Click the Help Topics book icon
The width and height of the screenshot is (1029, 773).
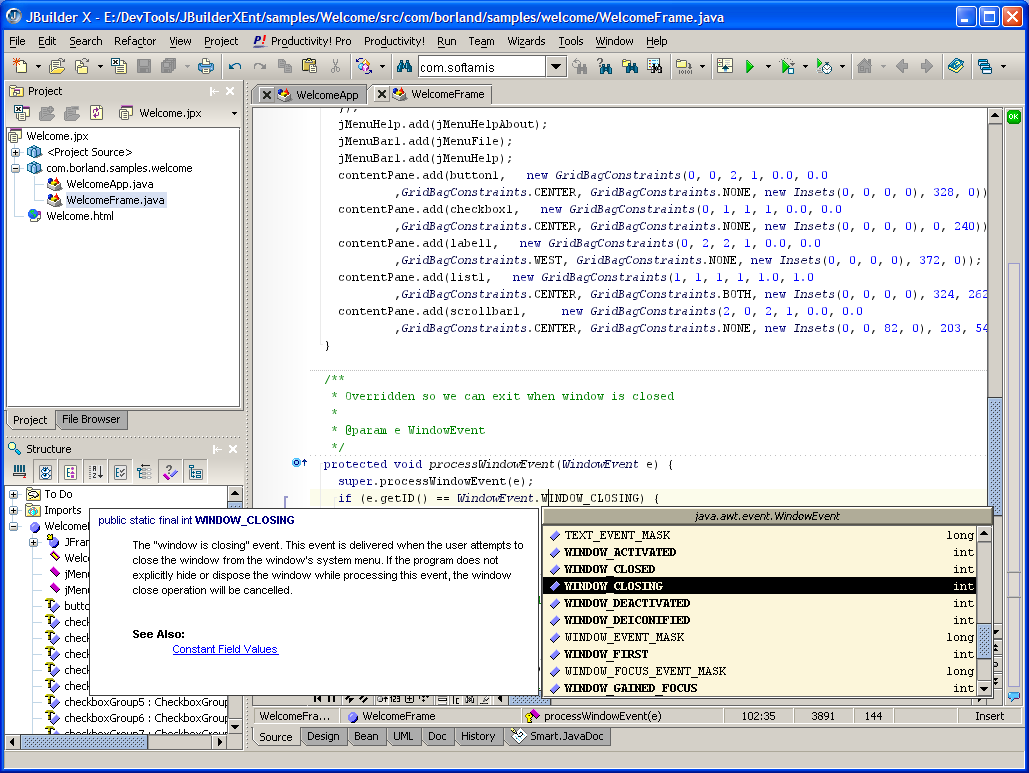(956, 67)
